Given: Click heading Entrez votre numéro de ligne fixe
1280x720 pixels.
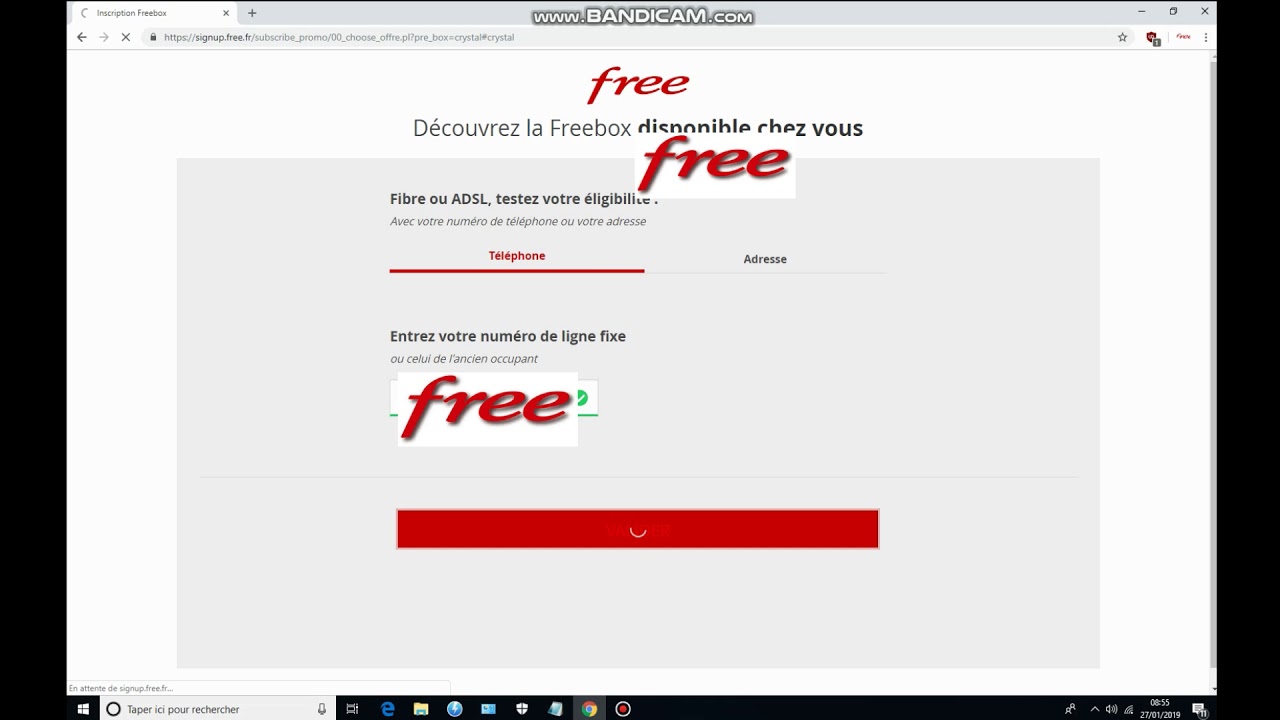Looking at the screenshot, I should (x=508, y=336).
